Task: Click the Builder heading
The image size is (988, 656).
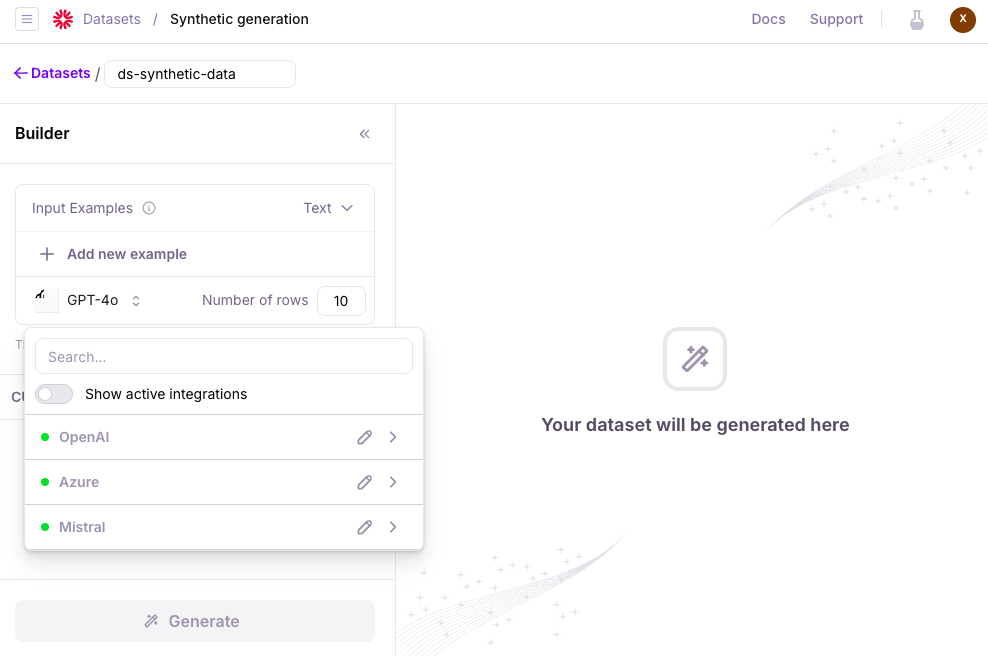Action: tap(42, 134)
